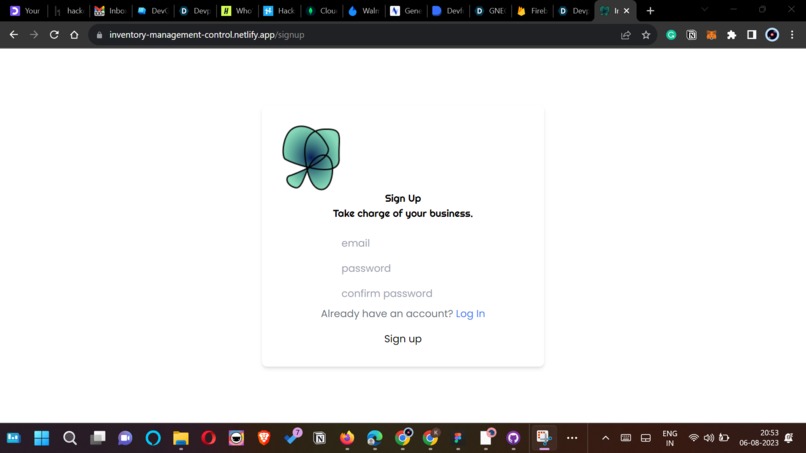Open Windows Start menu
This screenshot has height=453, width=806.
tap(42, 438)
